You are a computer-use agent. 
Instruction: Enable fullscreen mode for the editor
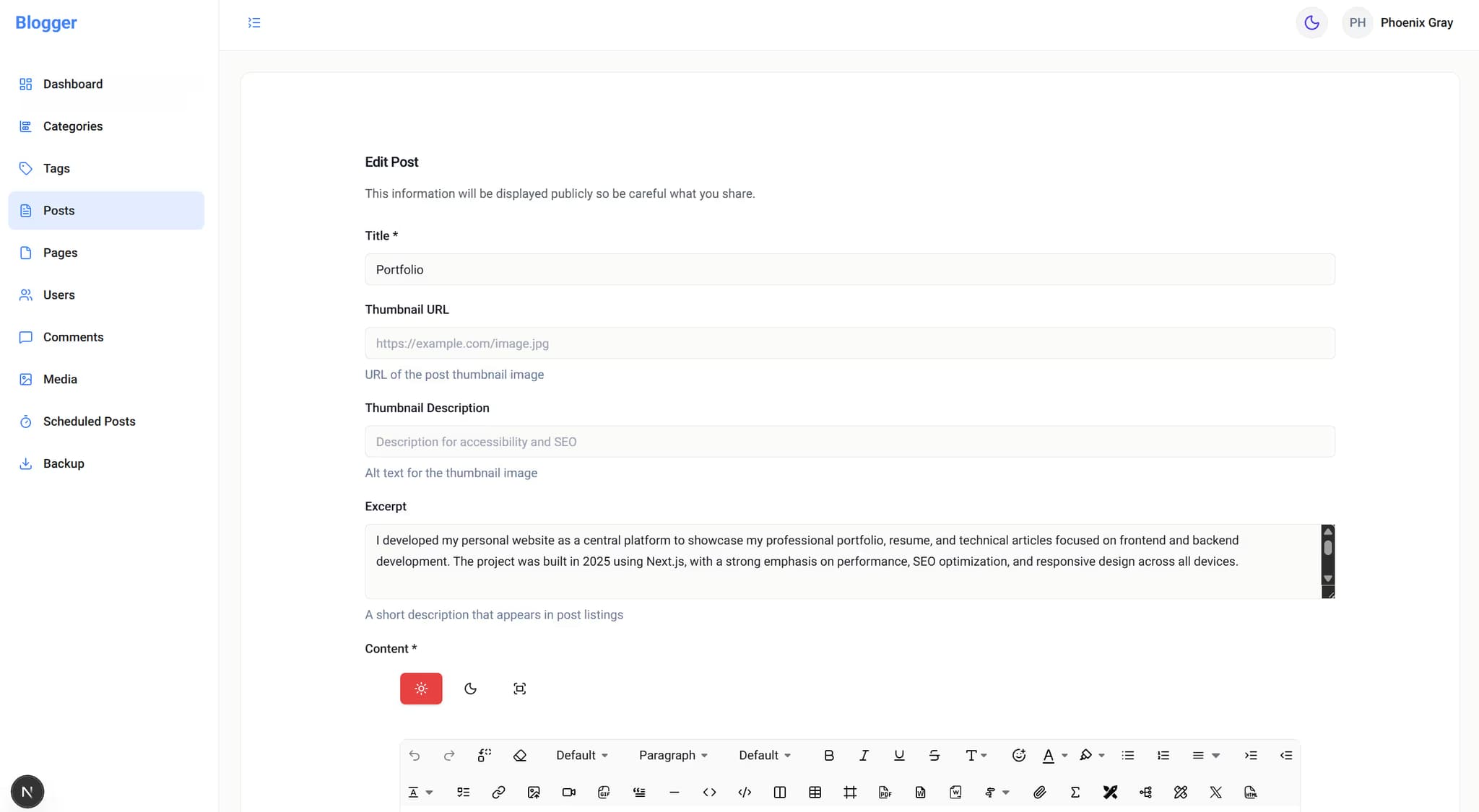click(x=519, y=688)
